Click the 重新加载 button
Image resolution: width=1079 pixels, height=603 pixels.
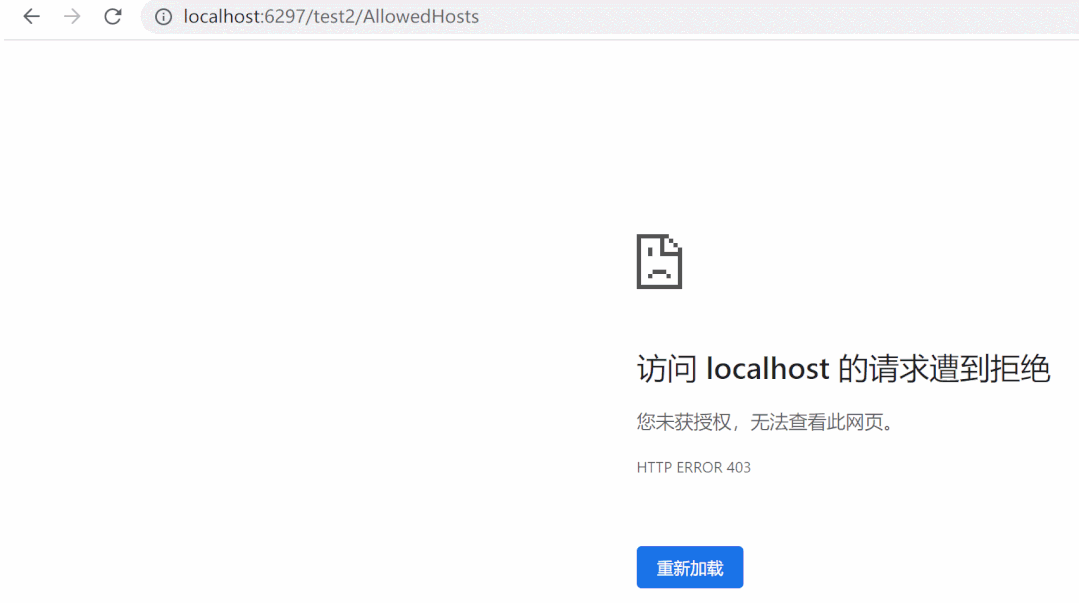click(x=690, y=567)
